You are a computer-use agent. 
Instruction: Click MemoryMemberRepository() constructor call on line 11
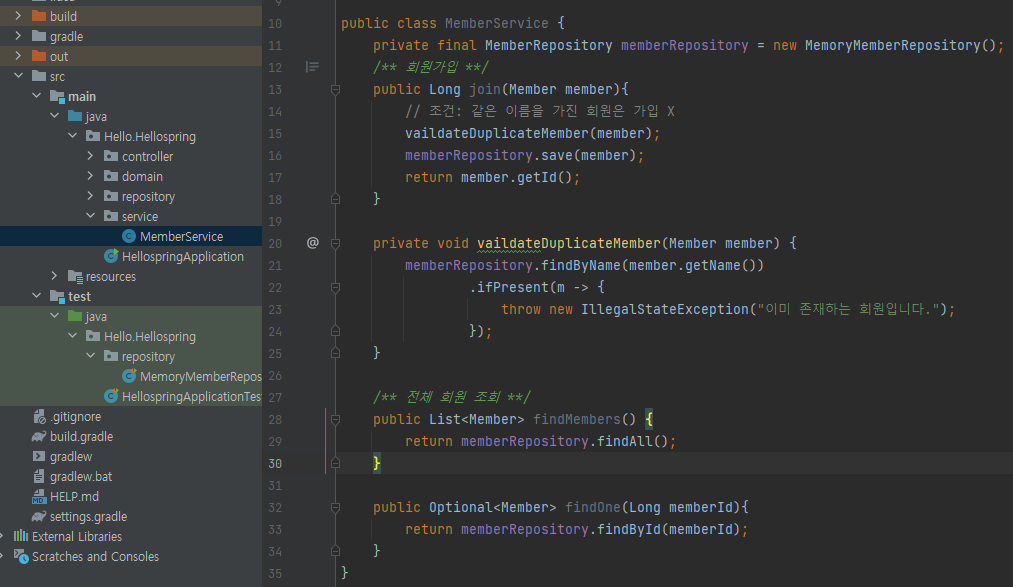coord(901,45)
